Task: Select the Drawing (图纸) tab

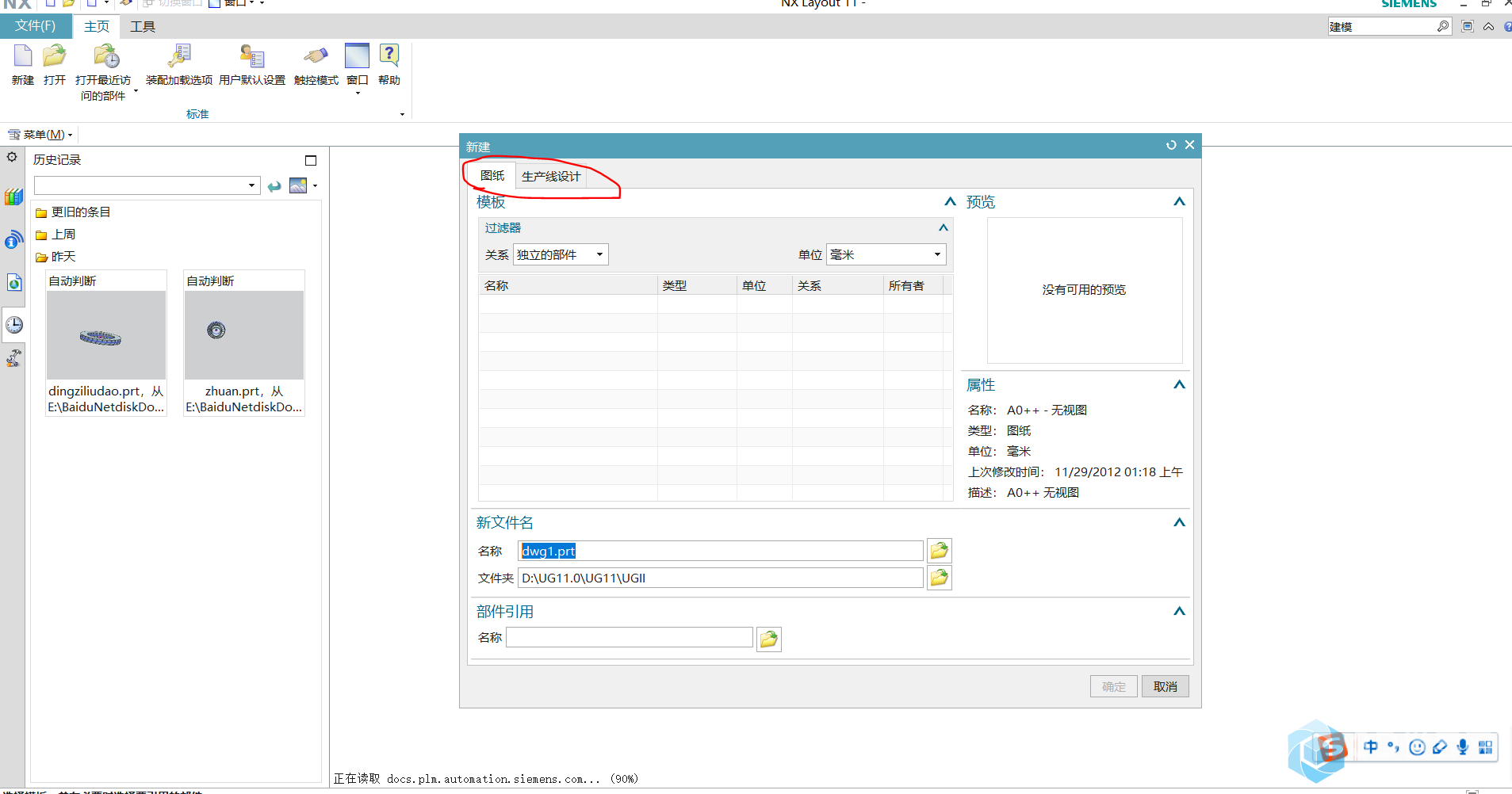Action: point(492,175)
